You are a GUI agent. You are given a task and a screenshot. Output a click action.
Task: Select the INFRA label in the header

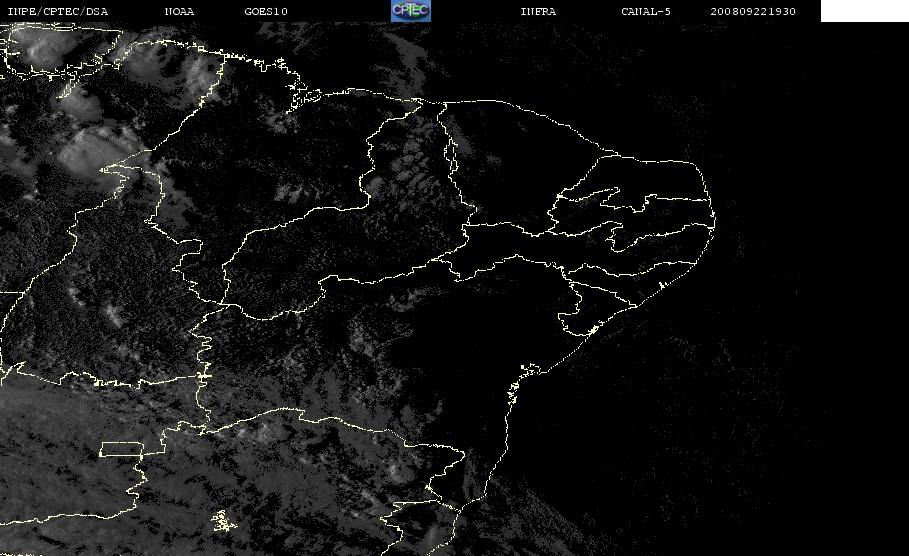tap(538, 12)
